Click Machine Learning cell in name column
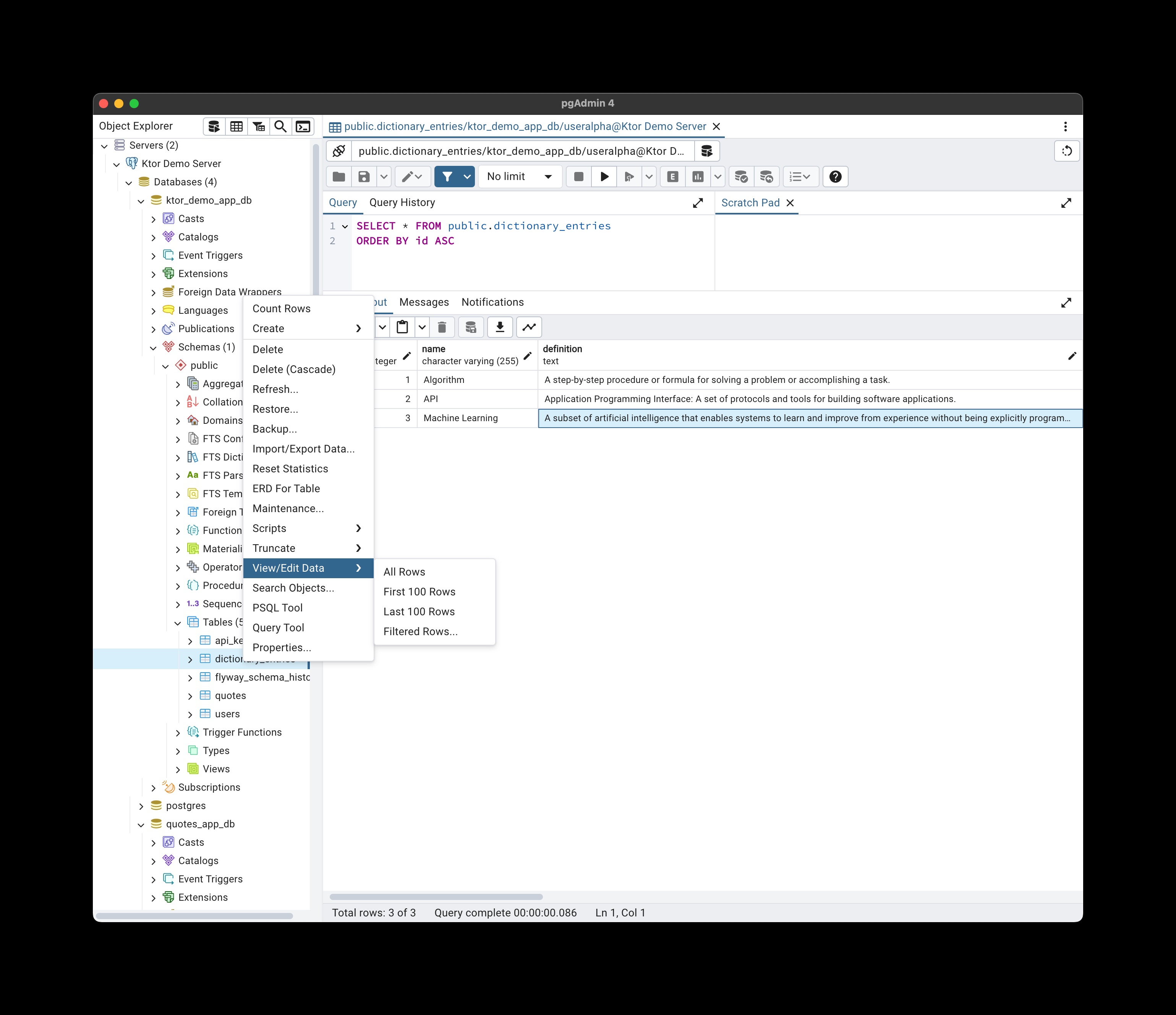 click(x=460, y=418)
